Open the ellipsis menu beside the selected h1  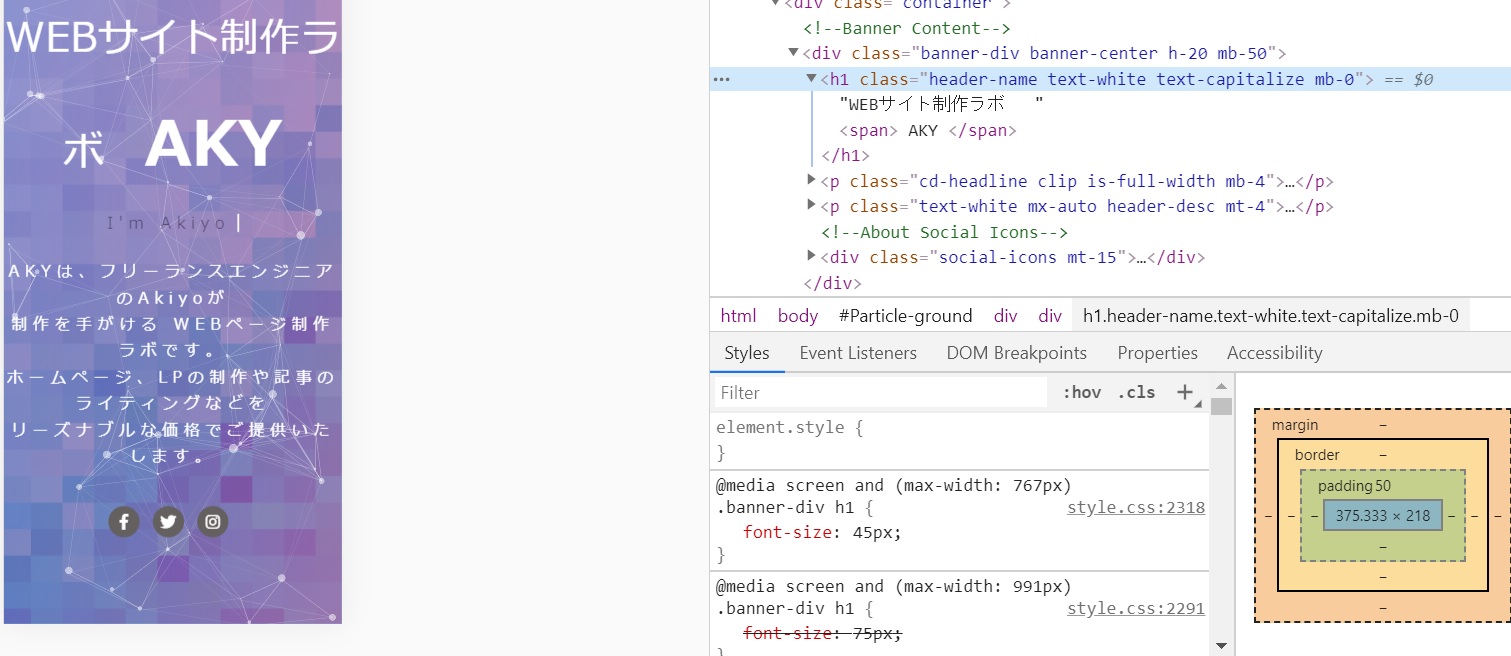coord(722,80)
